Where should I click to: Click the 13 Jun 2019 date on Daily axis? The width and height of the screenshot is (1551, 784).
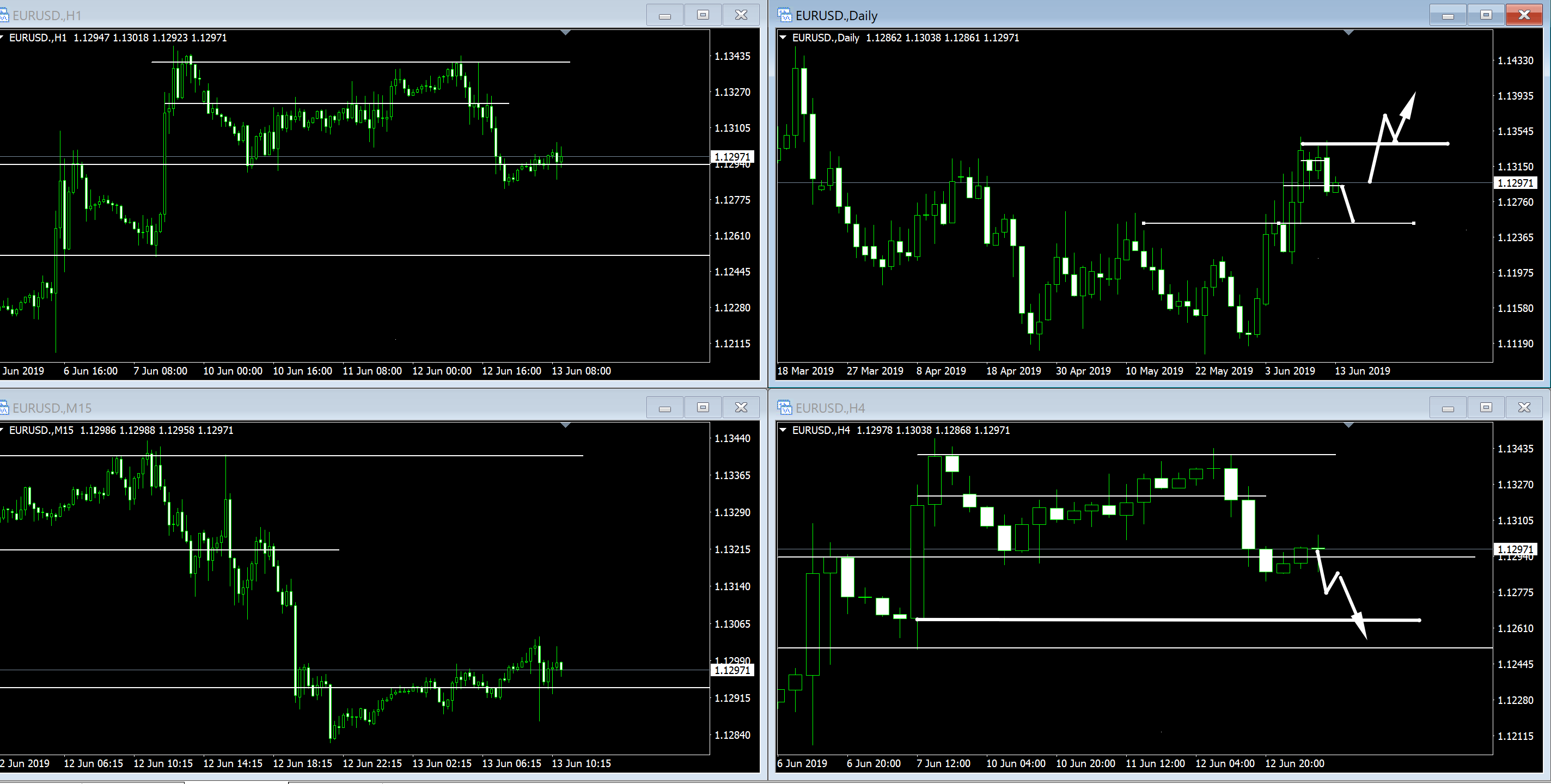click(x=1362, y=371)
